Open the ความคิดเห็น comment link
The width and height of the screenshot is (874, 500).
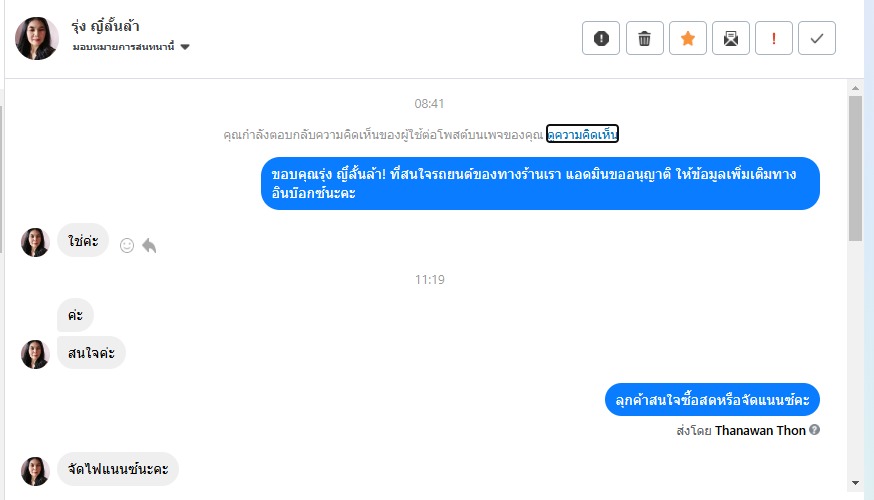[x=583, y=134]
